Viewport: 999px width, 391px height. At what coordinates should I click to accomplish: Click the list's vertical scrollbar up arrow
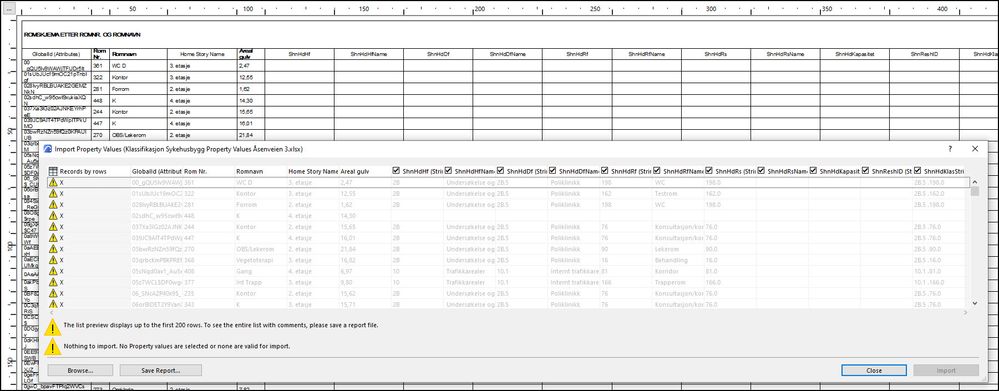[x=974, y=181]
